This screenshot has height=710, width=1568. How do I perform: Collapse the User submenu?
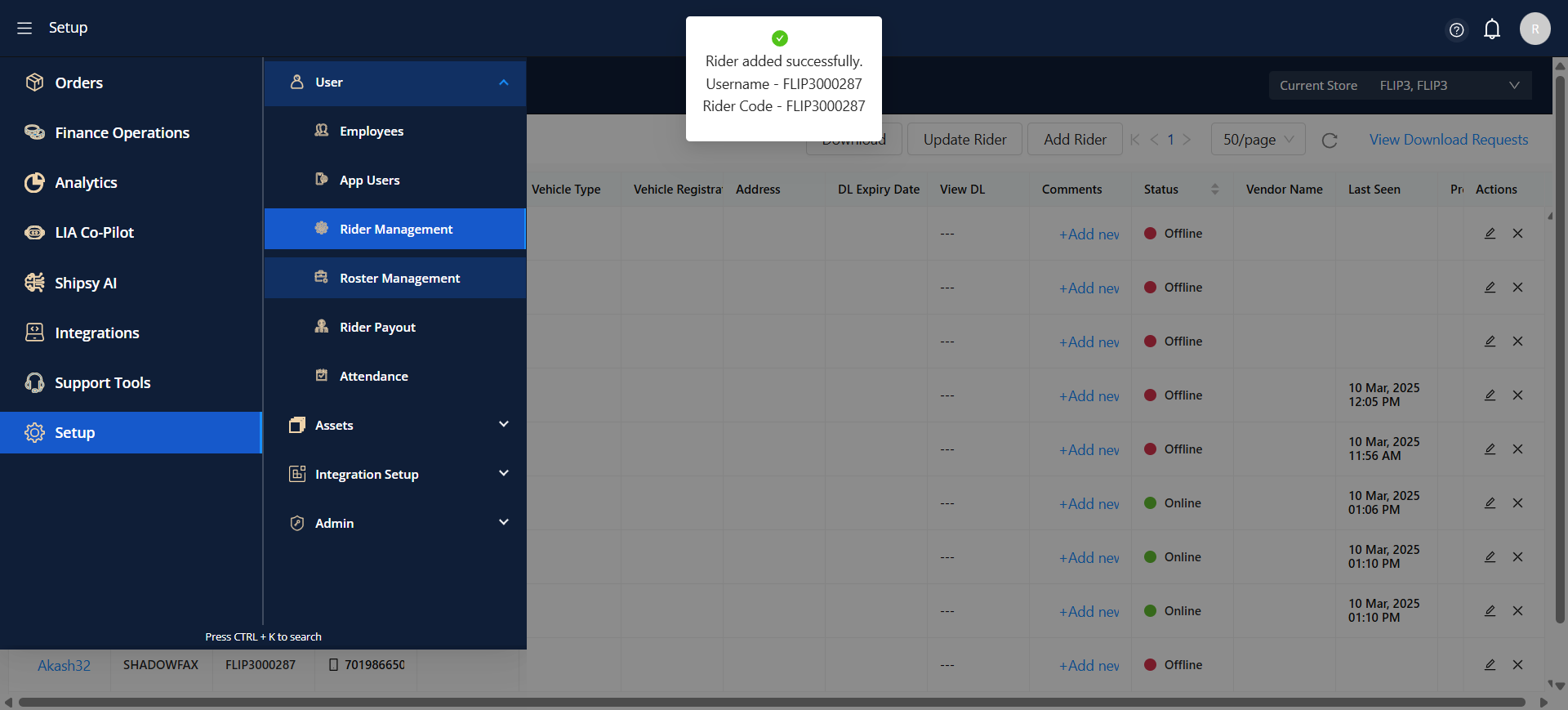pyautogui.click(x=394, y=83)
